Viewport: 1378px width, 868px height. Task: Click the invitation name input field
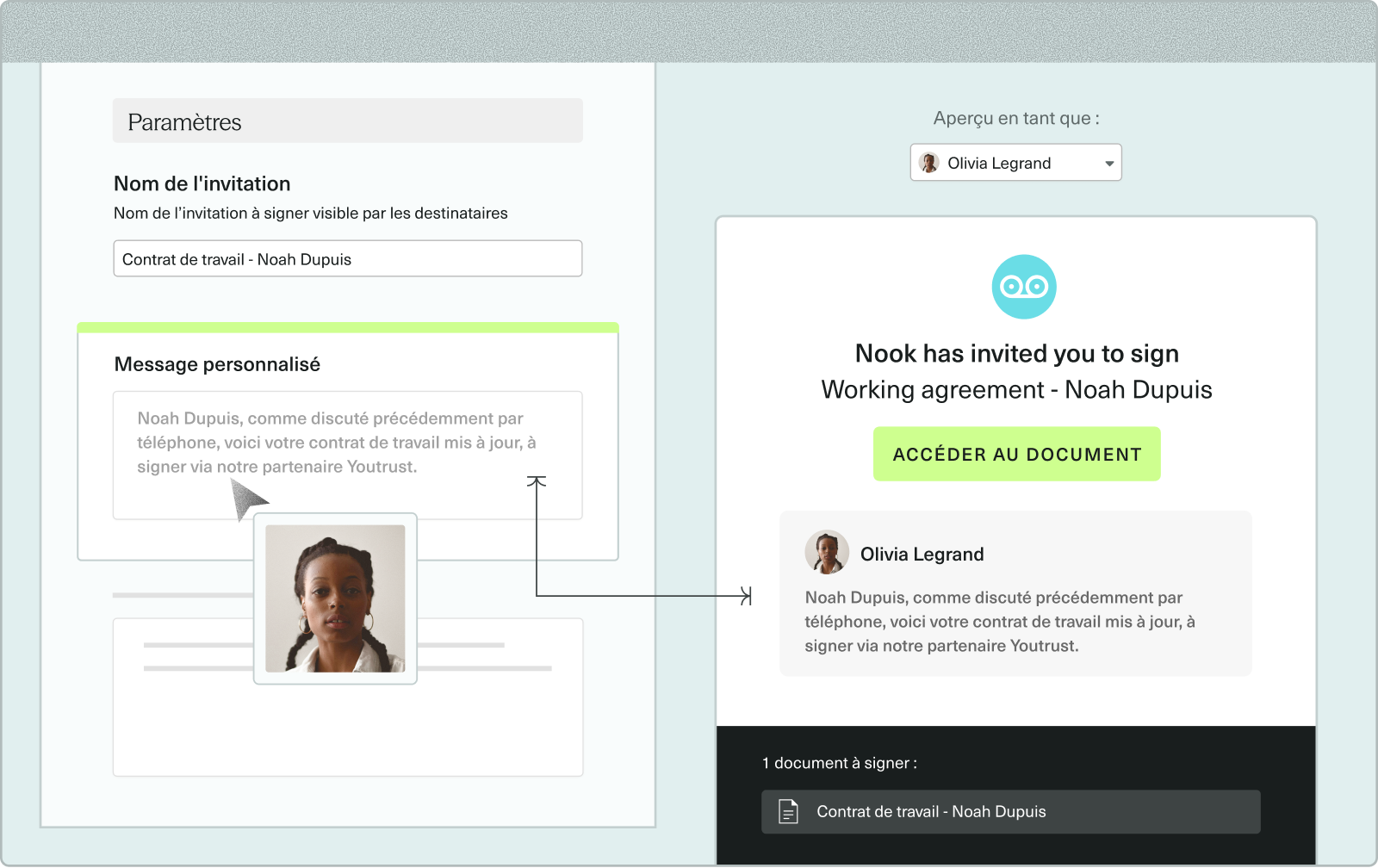click(x=348, y=258)
